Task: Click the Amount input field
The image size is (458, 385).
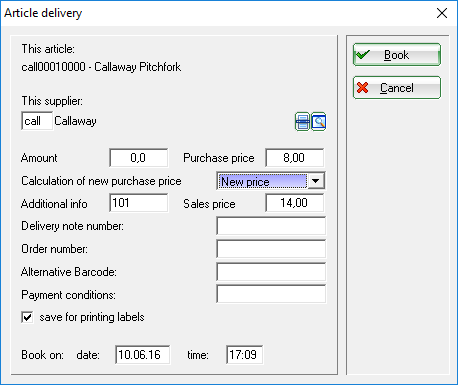Action: (x=139, y=158)
